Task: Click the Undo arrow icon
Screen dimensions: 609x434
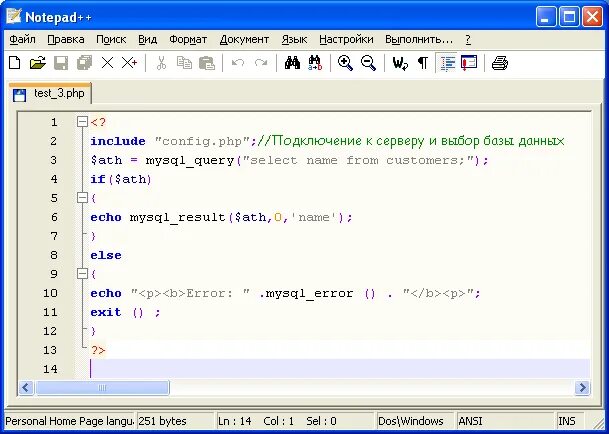Action: coord(238,63)
